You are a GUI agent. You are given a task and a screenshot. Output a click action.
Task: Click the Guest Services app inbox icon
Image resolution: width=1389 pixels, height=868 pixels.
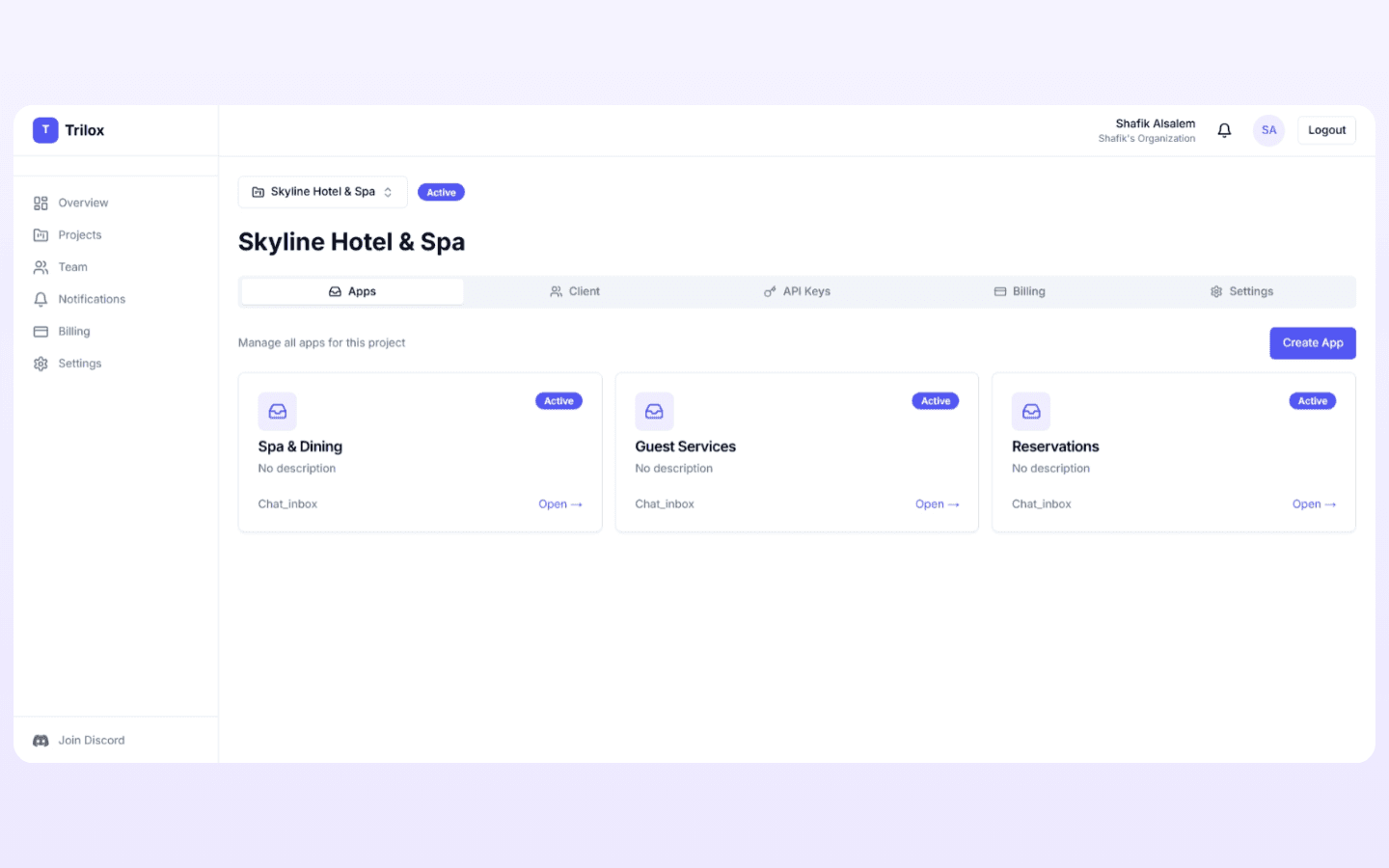[x=654, y=411]
